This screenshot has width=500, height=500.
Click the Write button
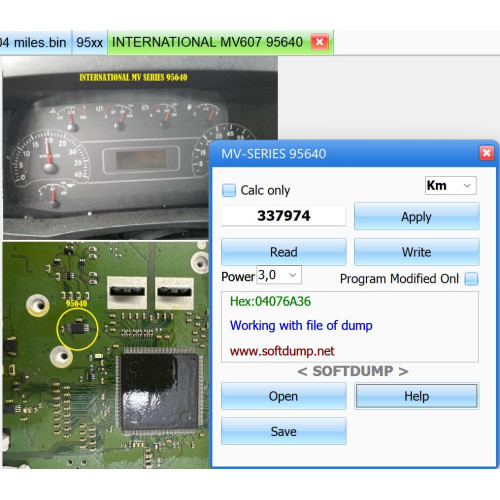coord(417,252)
